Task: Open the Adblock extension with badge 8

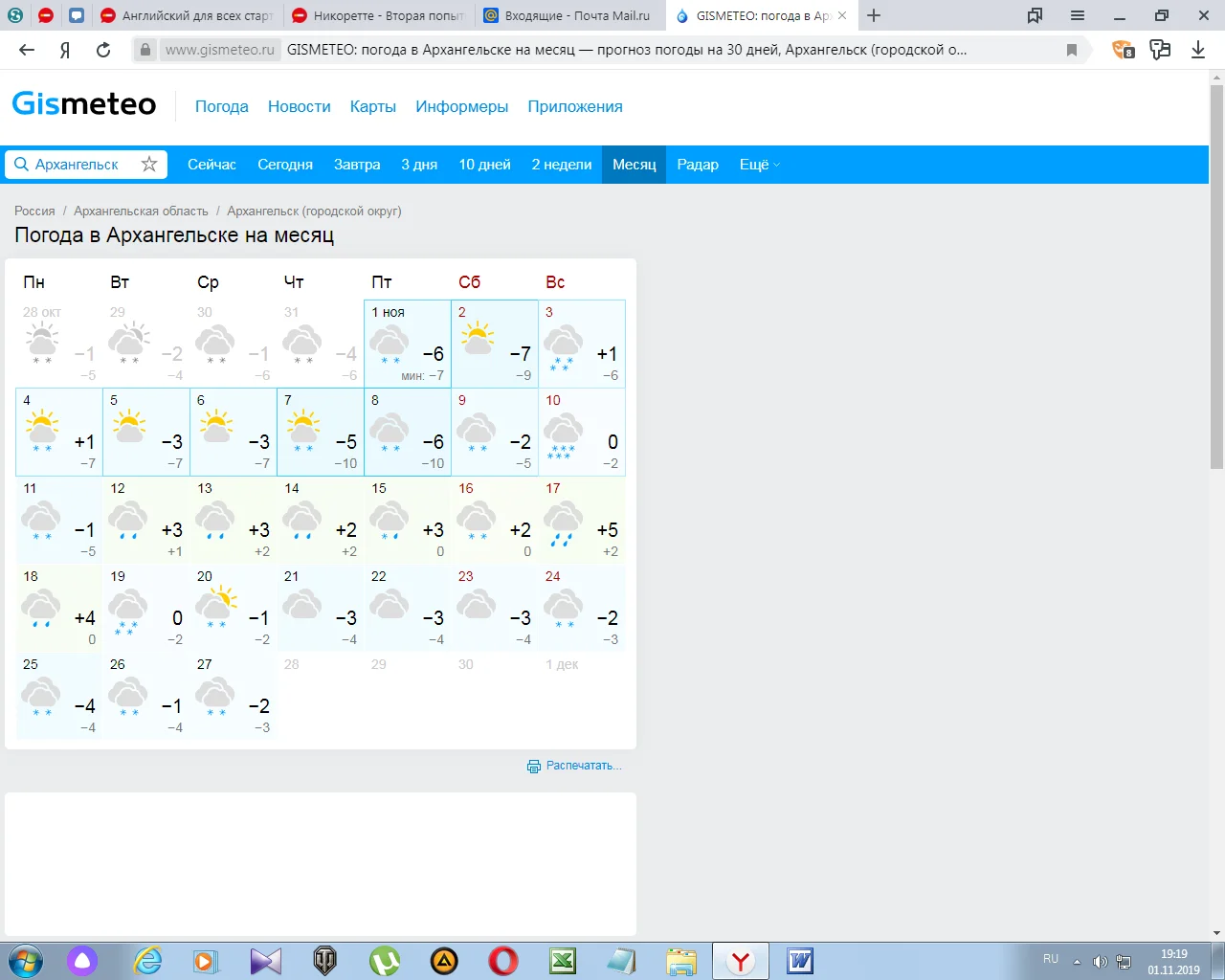Action: pos(1122,49)
